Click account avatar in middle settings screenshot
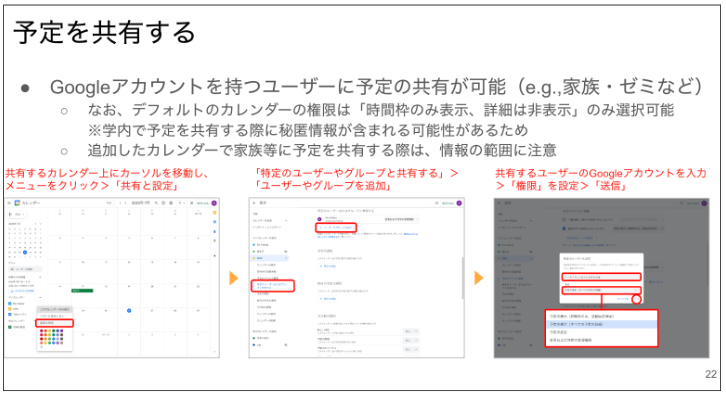Viewport: 726px width, 393px height. [x=459, y=203]
